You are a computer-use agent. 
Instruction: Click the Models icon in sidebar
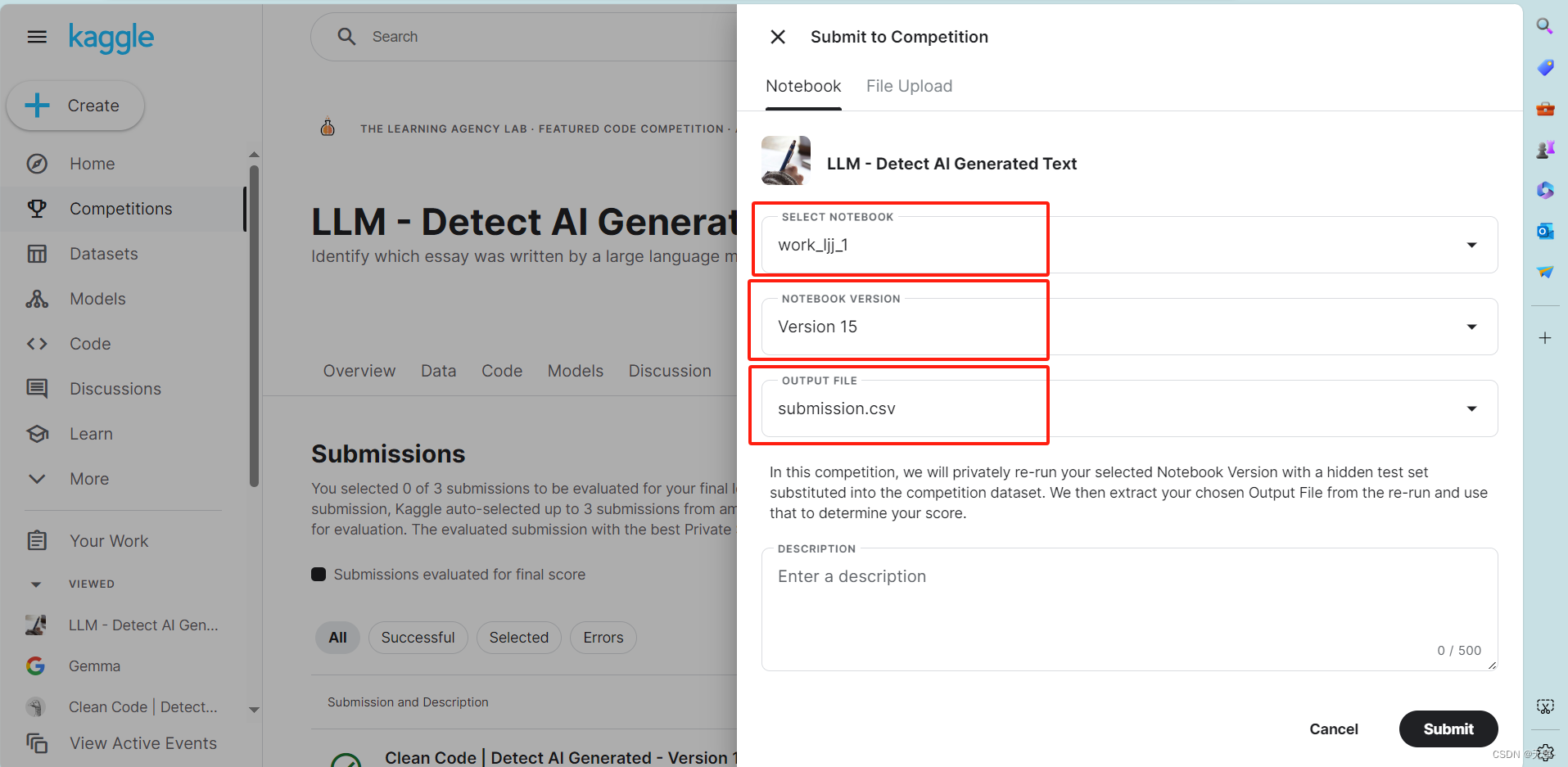coord(37,299)
